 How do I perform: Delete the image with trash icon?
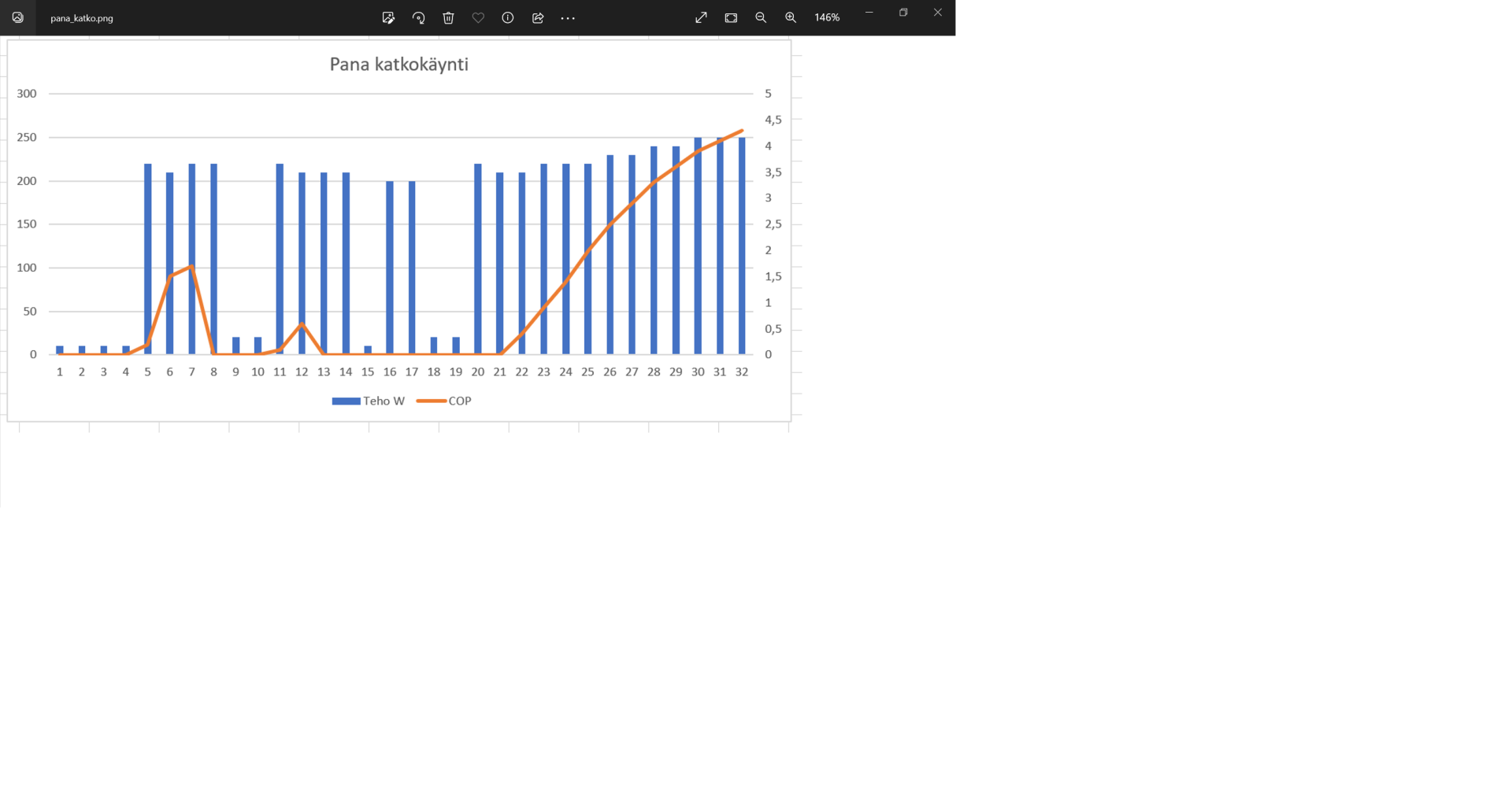[x=448, y=18]
